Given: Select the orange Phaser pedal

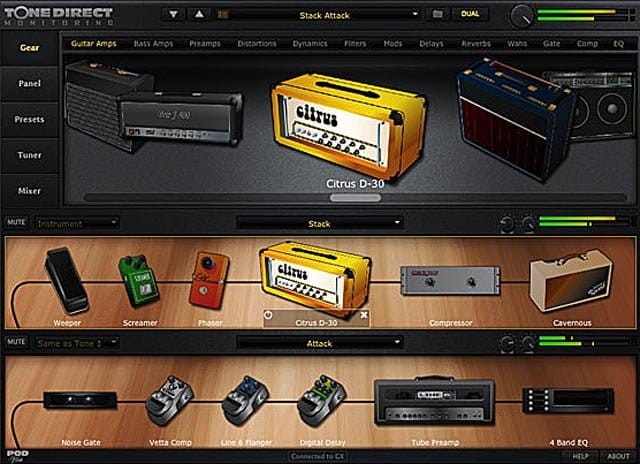Looking at the screenshot, I should (x=209, y=280).
